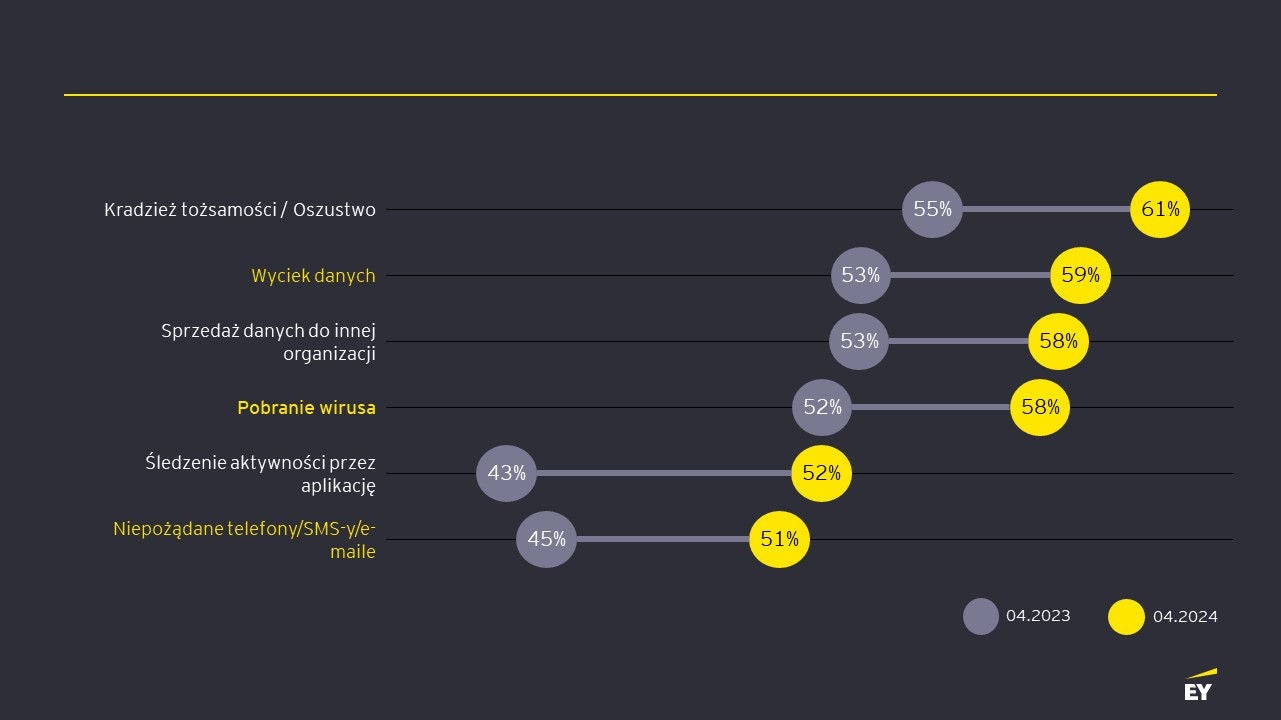Click the EY logo
Screen dimensions: 1281x720
tap(1198, 686)
